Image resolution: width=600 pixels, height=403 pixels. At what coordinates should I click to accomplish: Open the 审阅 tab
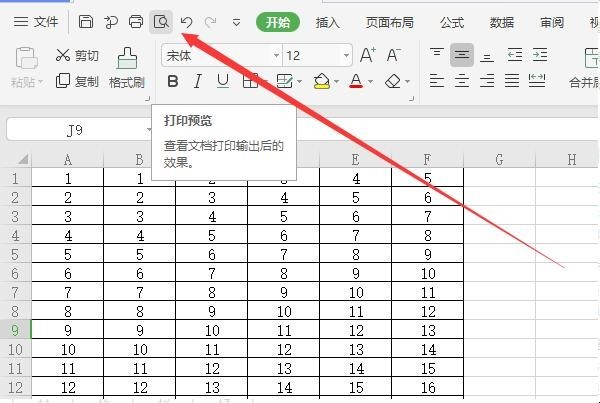coord(552,22)
